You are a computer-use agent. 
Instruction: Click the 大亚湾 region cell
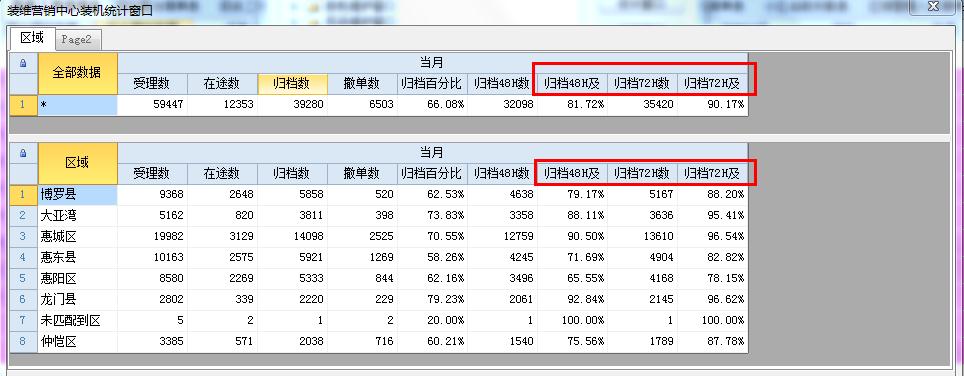click(x=77, y=216)
